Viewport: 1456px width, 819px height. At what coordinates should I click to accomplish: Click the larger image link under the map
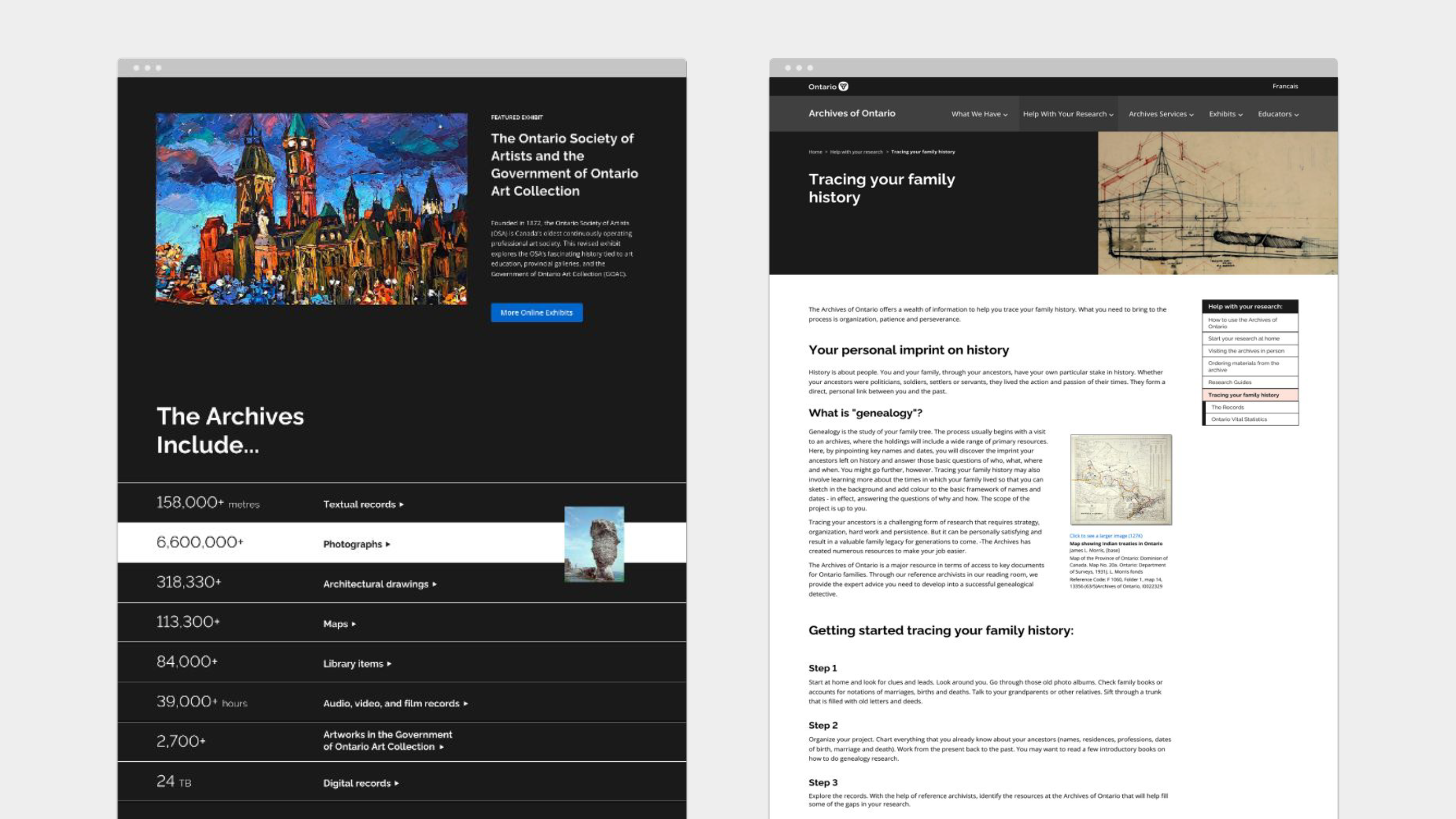[x=1106, y=536]
